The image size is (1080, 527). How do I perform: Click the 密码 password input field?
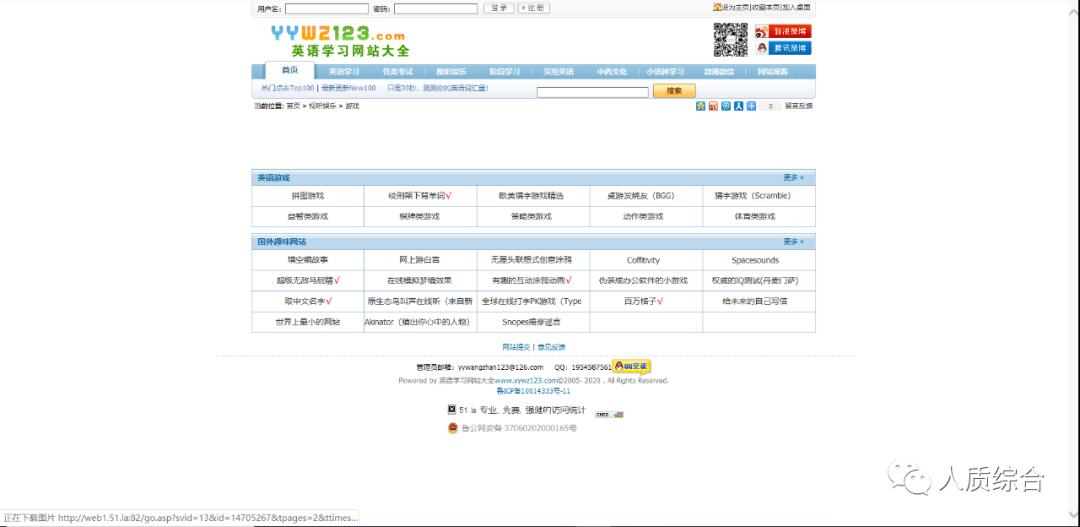pyautogui.click(x=435, y=9)
